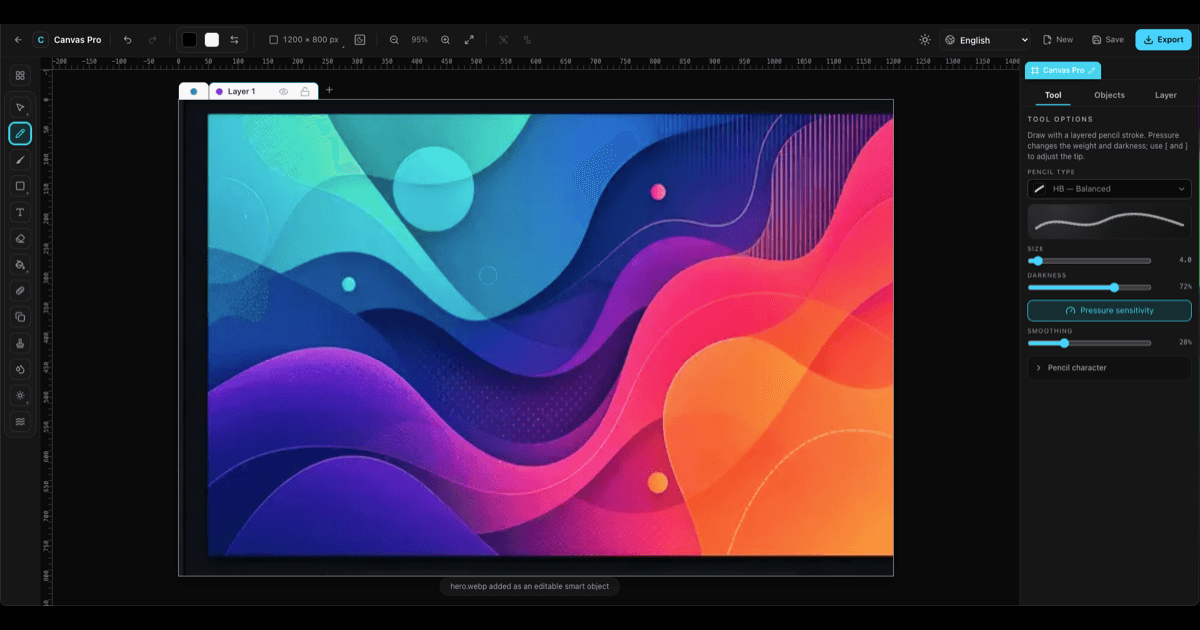Add a new layer with plus
1200x630 pixels.
coord(329,90)
